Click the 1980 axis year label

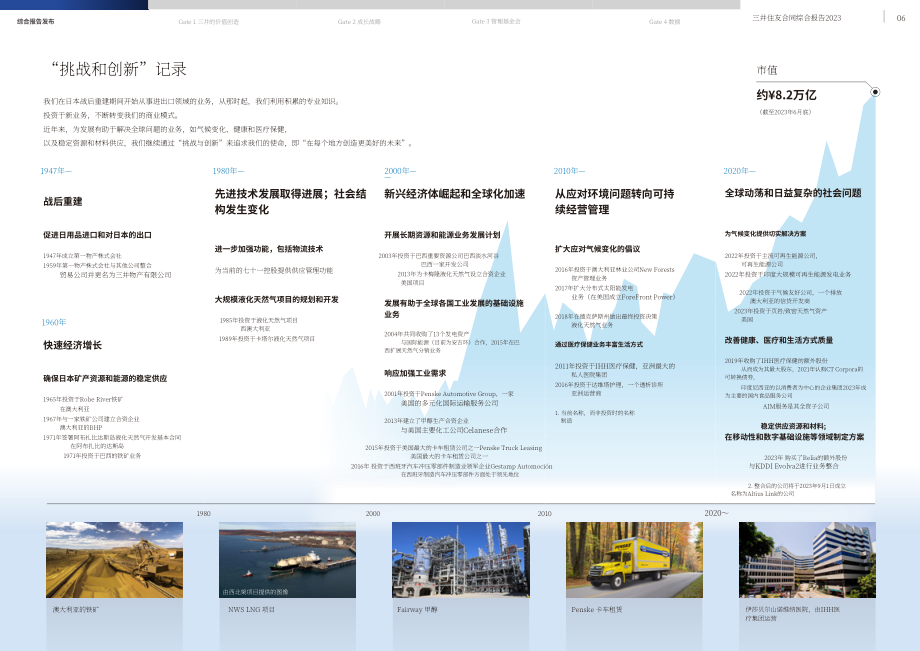[x=204, y=514]
